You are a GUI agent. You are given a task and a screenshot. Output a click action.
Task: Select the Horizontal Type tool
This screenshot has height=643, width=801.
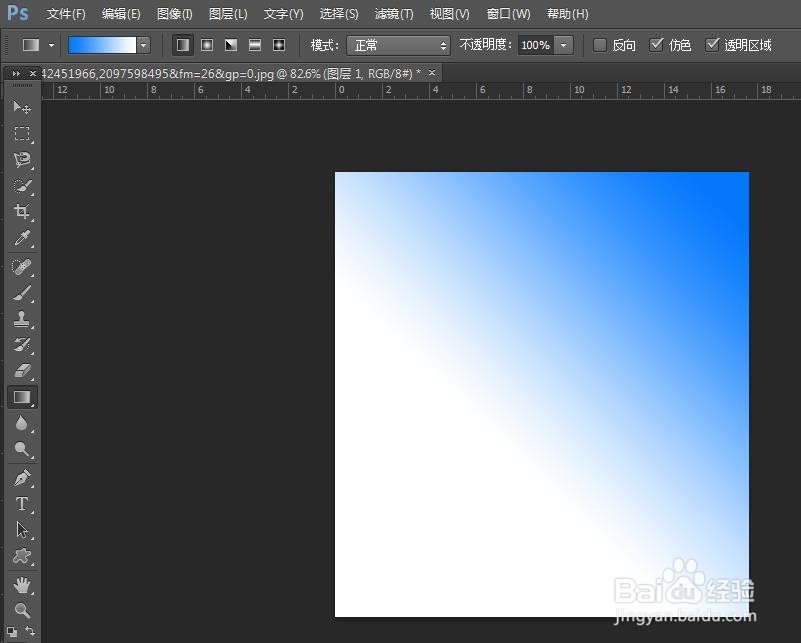[x=21, y=504]
